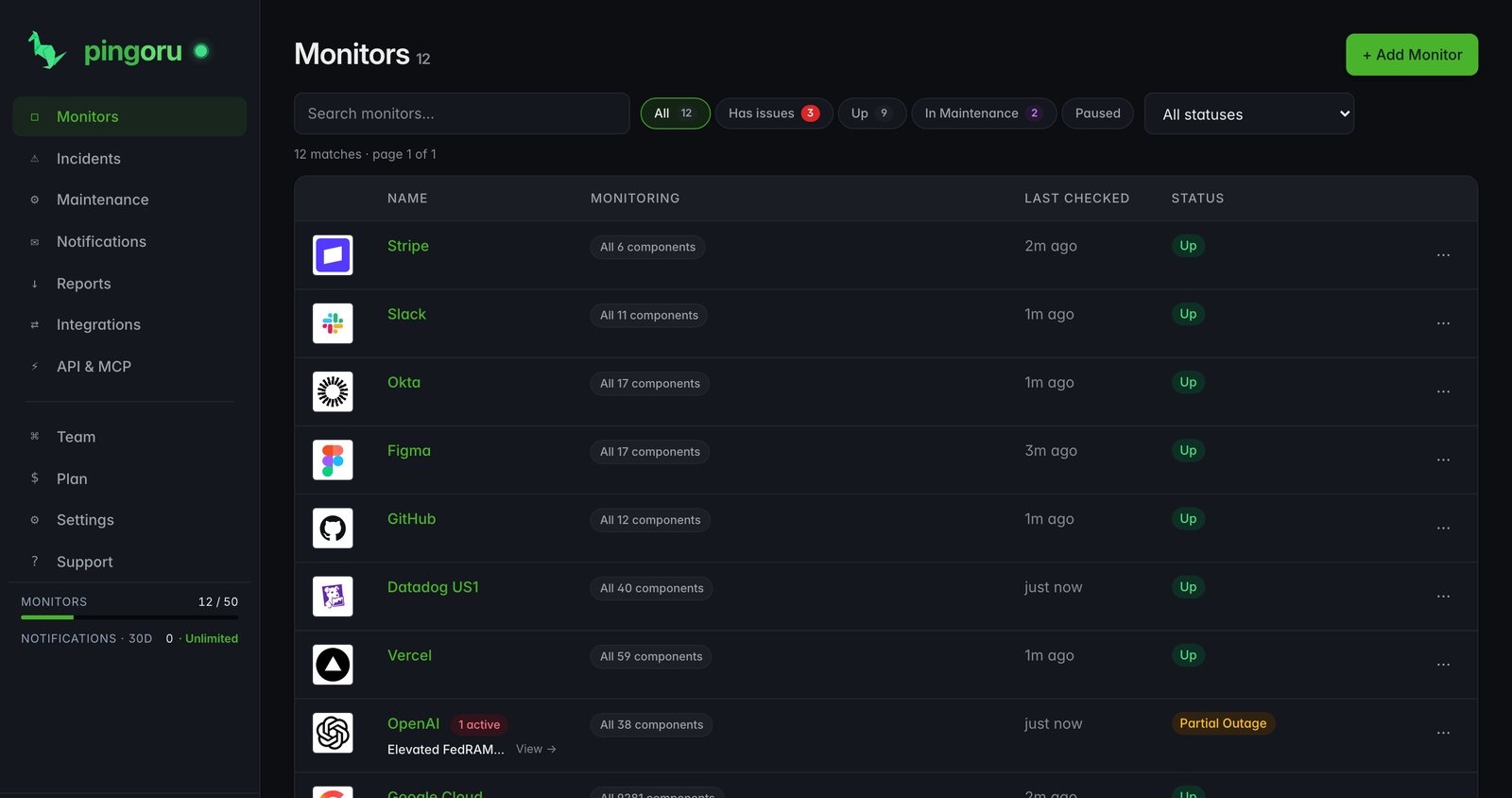This screenshot has height=798, width=1512.
Task: Focus the Search monitors input field
Action: coord(462,113)
